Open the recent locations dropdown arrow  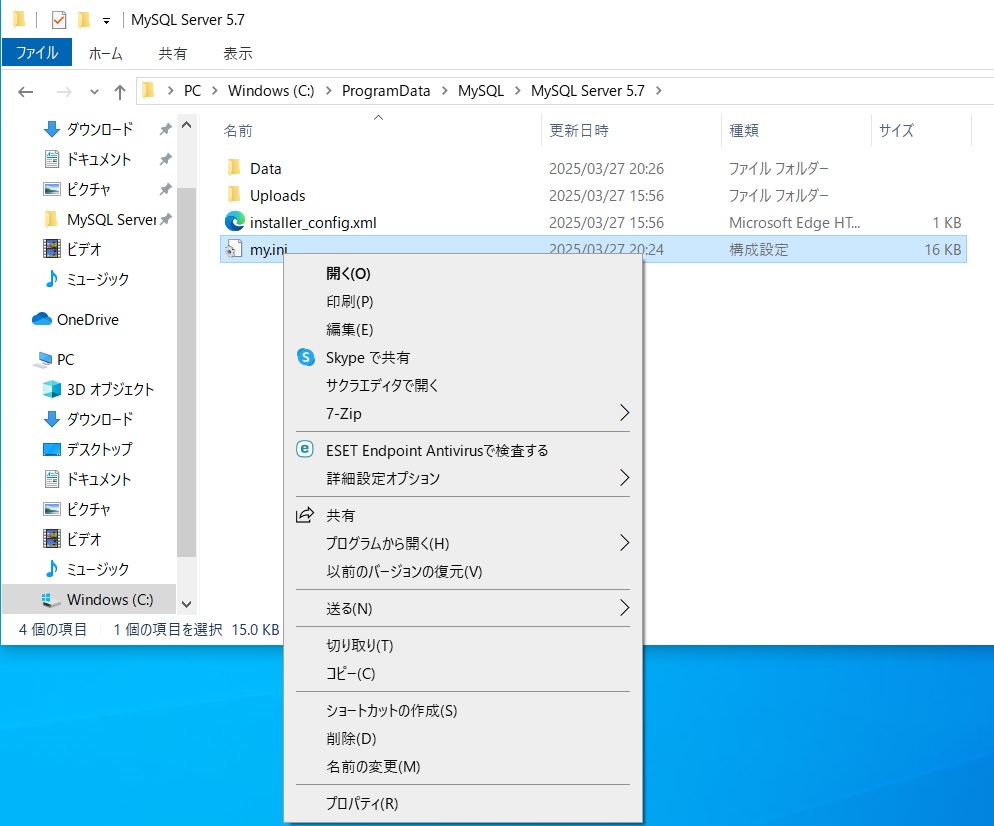(94, 93)
